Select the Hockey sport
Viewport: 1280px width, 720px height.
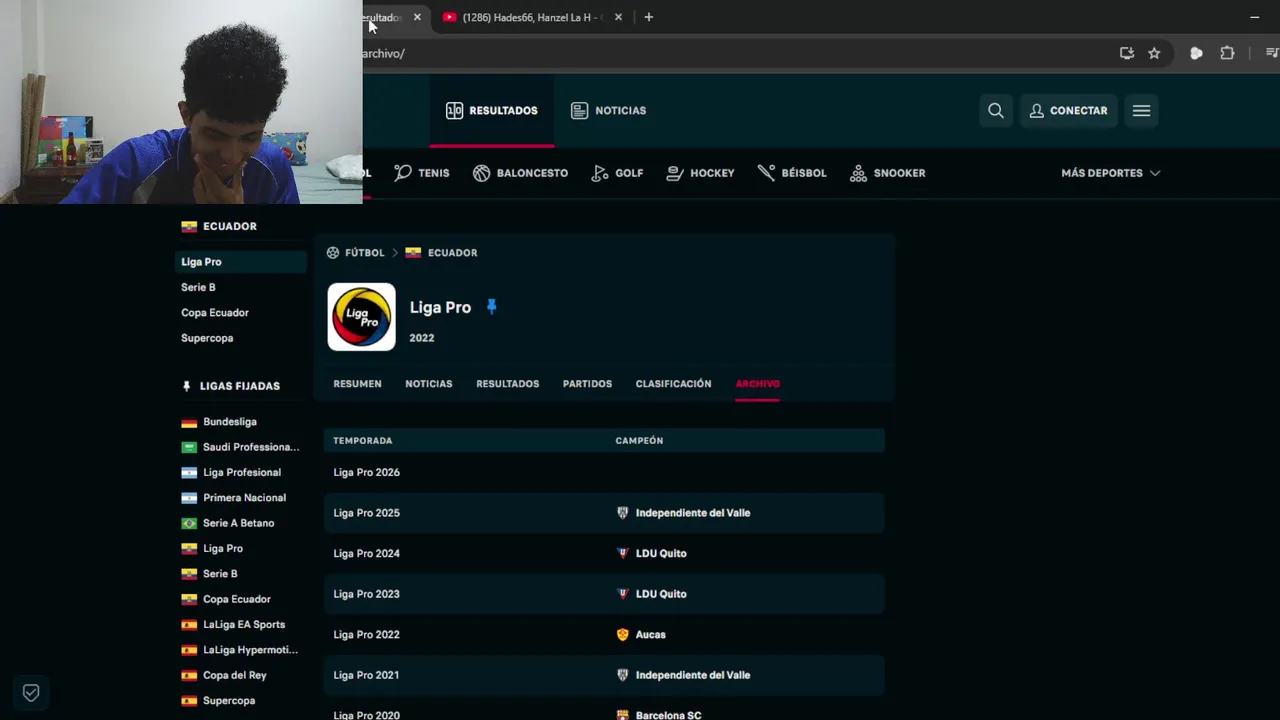tap(700, 173)
